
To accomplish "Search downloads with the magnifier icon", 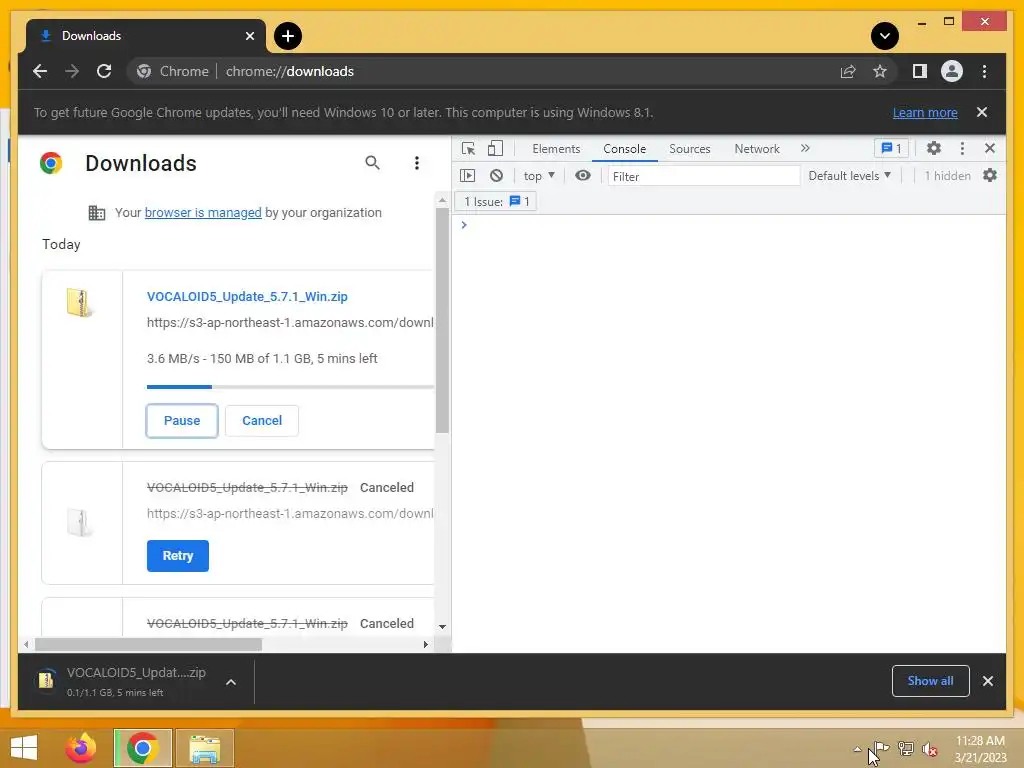I will tap(372, 163).
